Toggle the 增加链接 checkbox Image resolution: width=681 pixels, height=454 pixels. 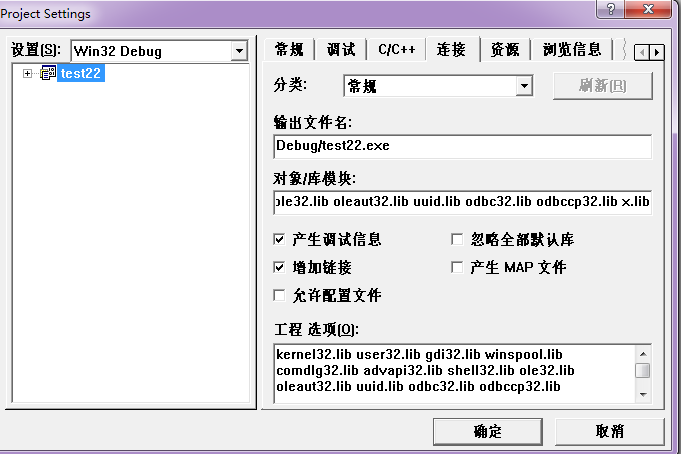pyautogui.click(x=279, y=267)
